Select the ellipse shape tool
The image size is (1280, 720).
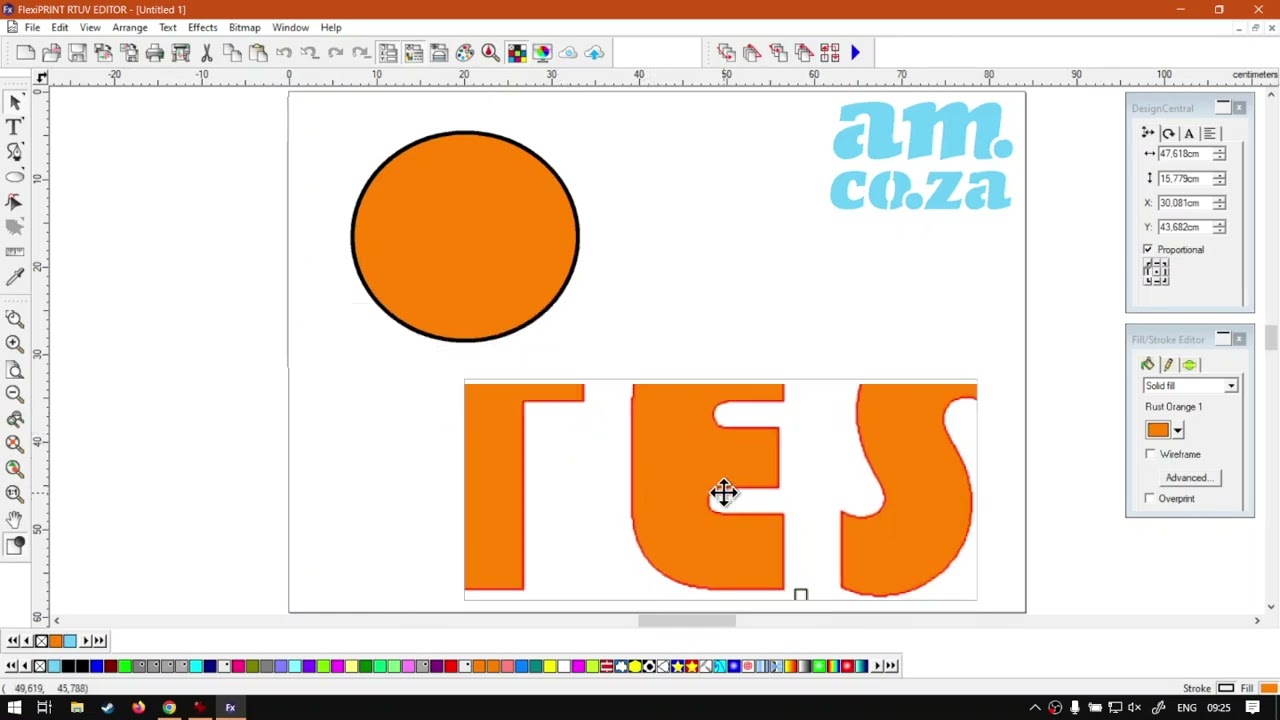[x=15, y=177]
